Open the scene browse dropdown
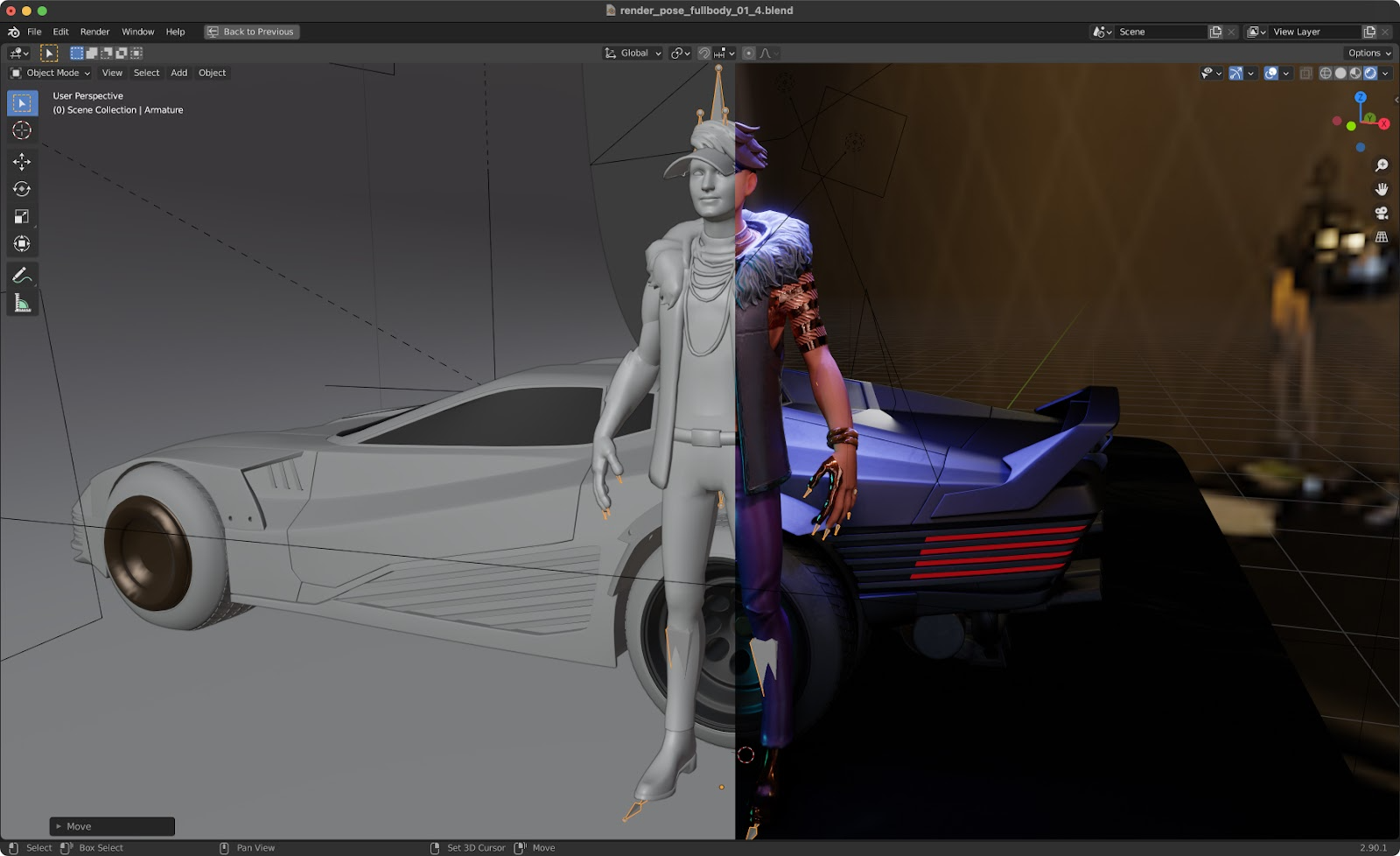This screenshot has width=1400, height=856. pos(1102,32)
